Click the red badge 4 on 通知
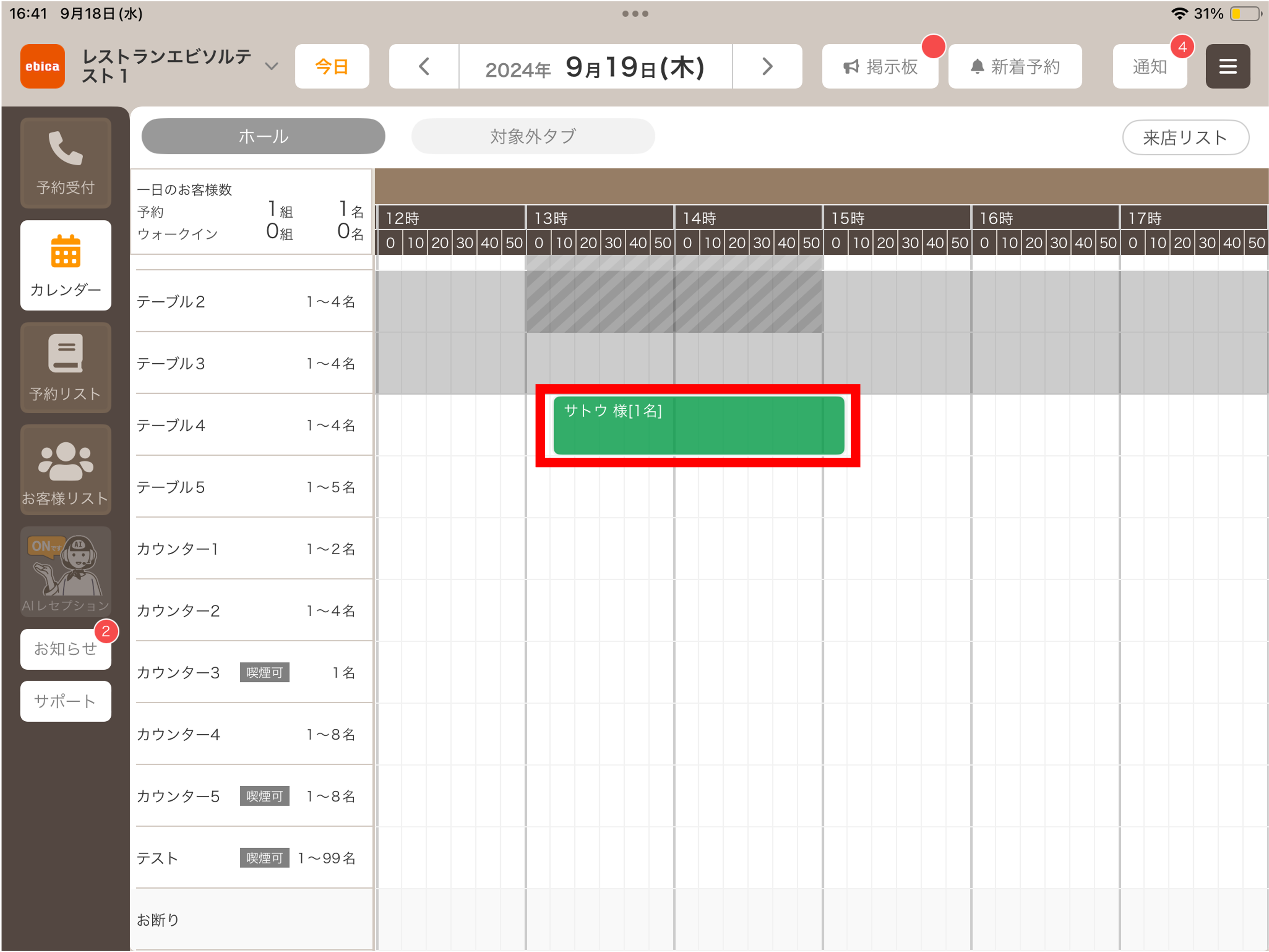This screenshot has width=1269, height=952. pos(1182,47)
